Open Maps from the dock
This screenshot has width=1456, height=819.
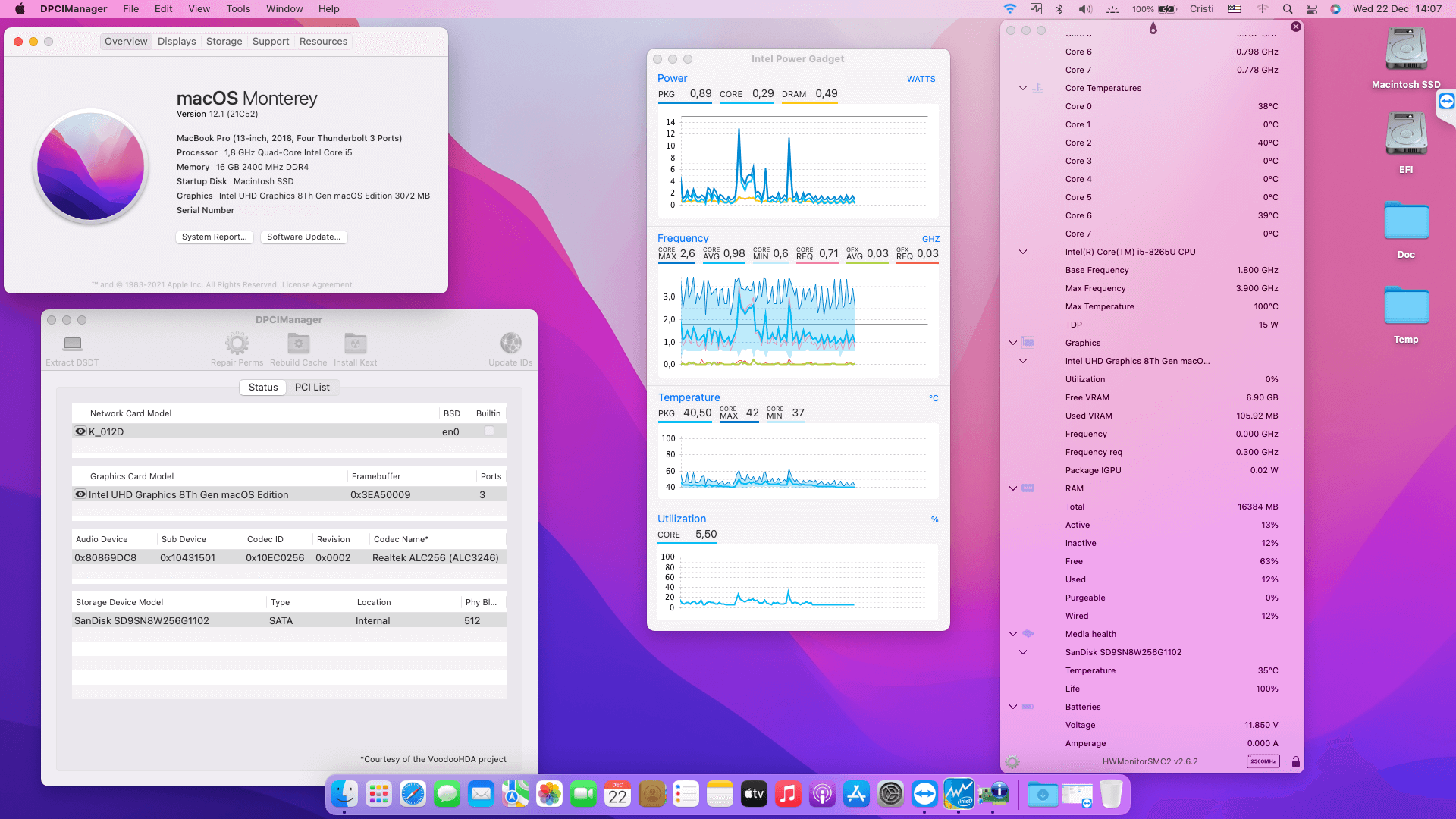click(515, 794)
